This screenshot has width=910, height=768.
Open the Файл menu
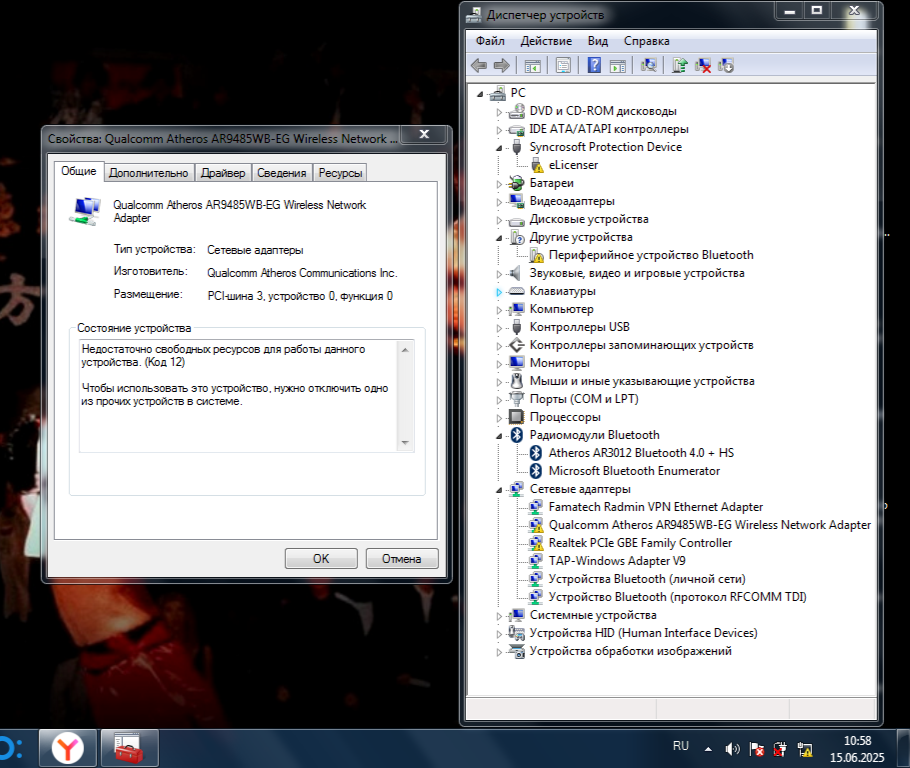490,41
